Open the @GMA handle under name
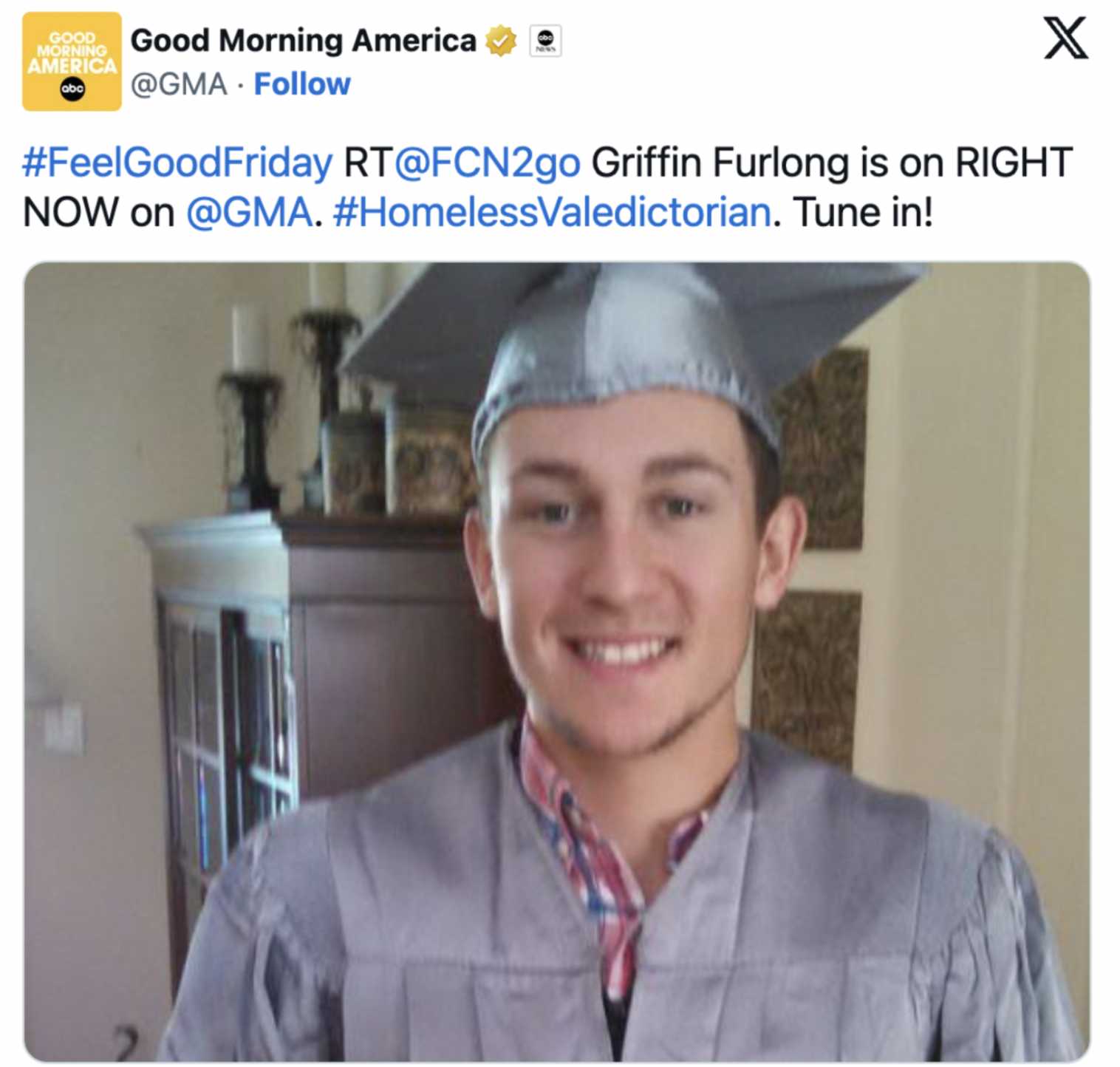The image size is (1120, 1067). click(179, 84)
